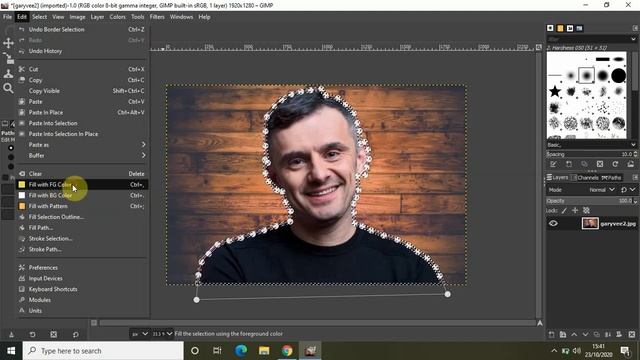Switch to the Channels tab
The width and height of the screenshot is (640, 360).
point(584,178)
